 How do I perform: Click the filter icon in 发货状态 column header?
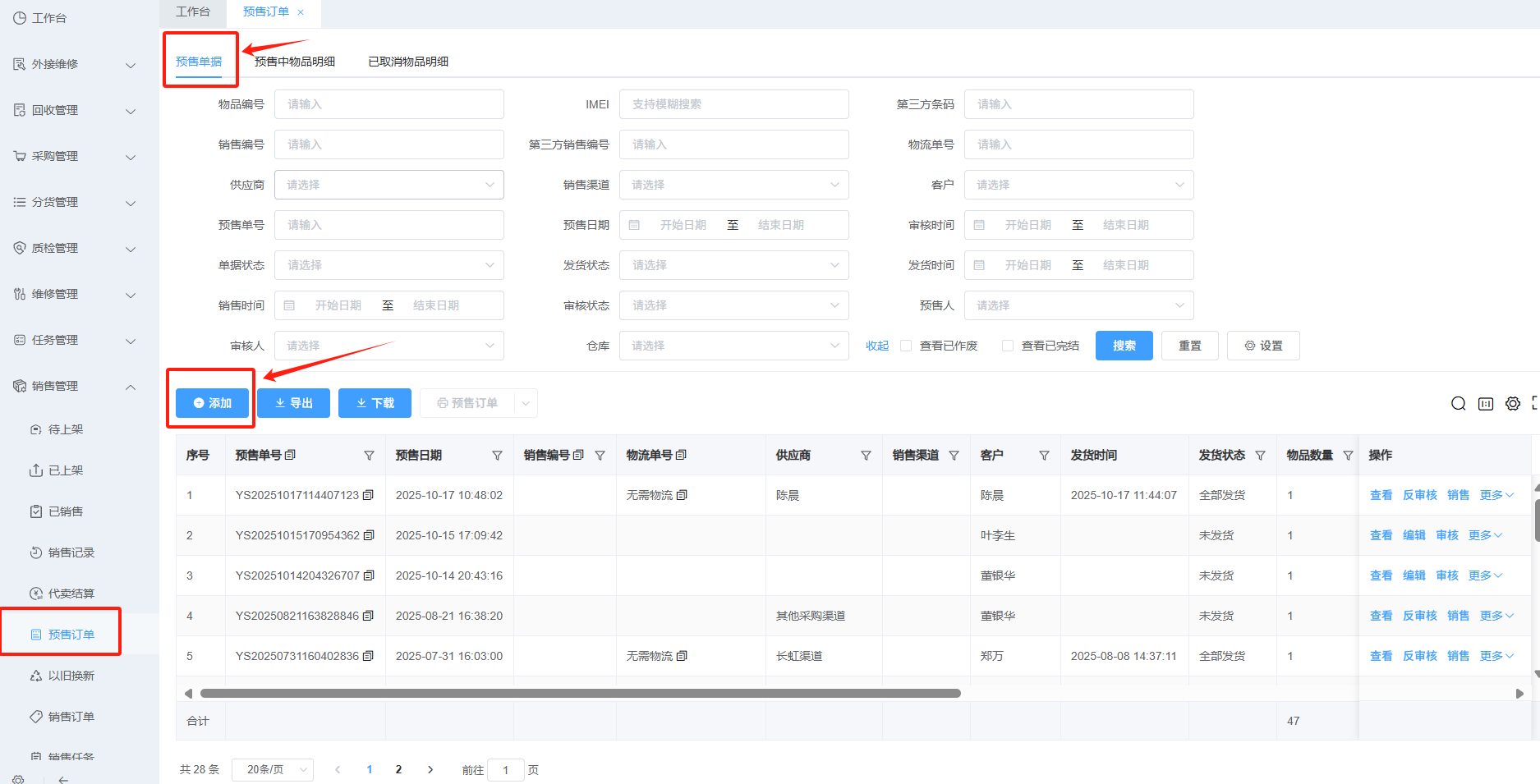[1260, 456]
